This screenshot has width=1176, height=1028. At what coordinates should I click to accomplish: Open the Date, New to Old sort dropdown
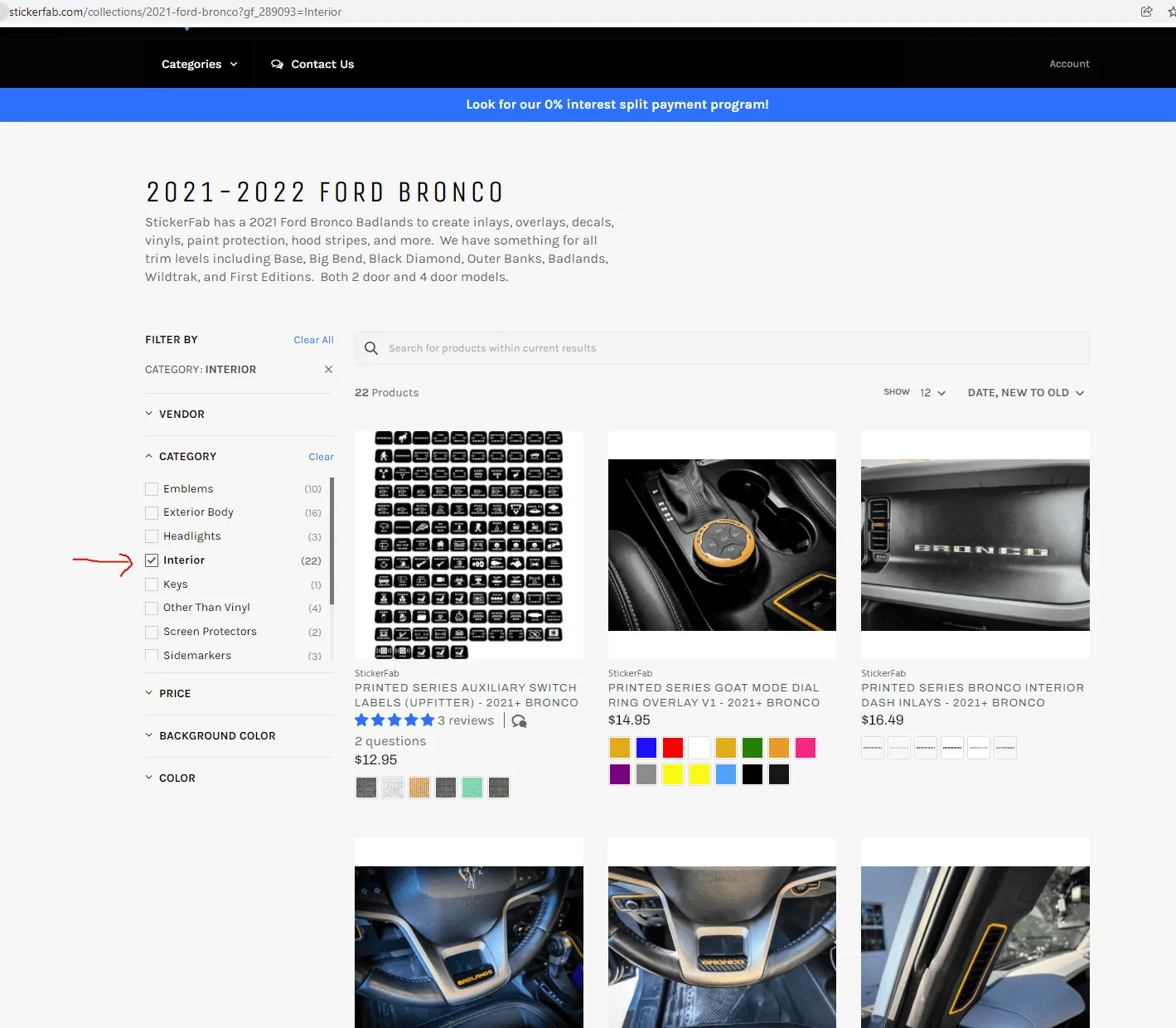click(x=1026, y=392)
